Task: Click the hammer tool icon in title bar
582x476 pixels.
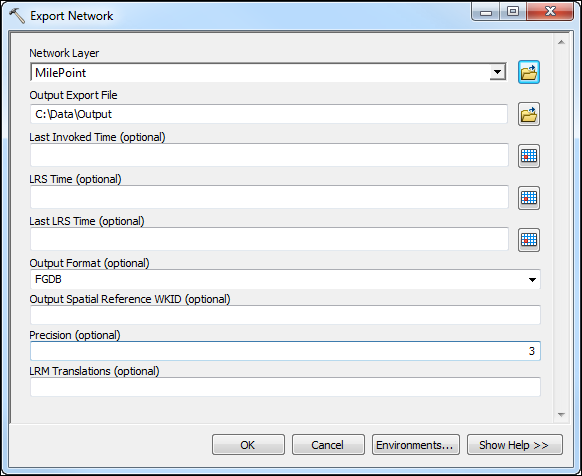Action: click(16, 16)
